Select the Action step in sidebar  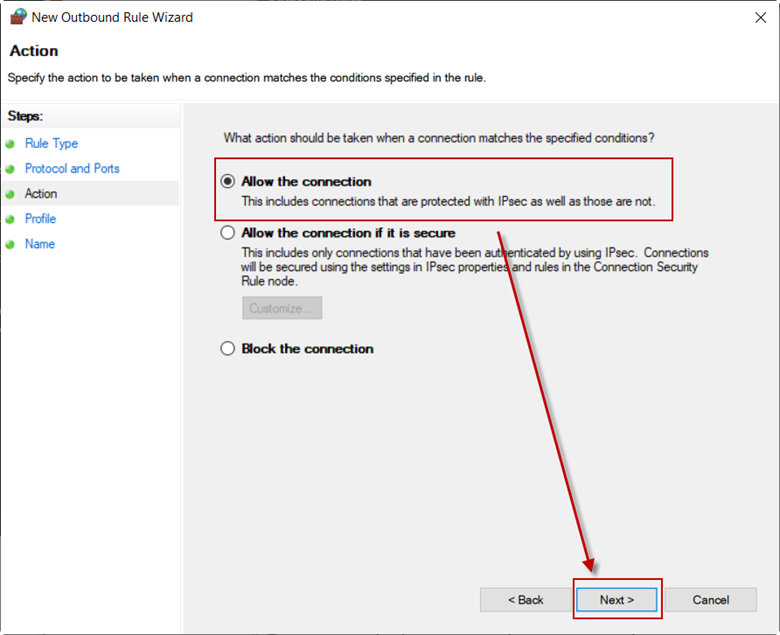[41, 193]
